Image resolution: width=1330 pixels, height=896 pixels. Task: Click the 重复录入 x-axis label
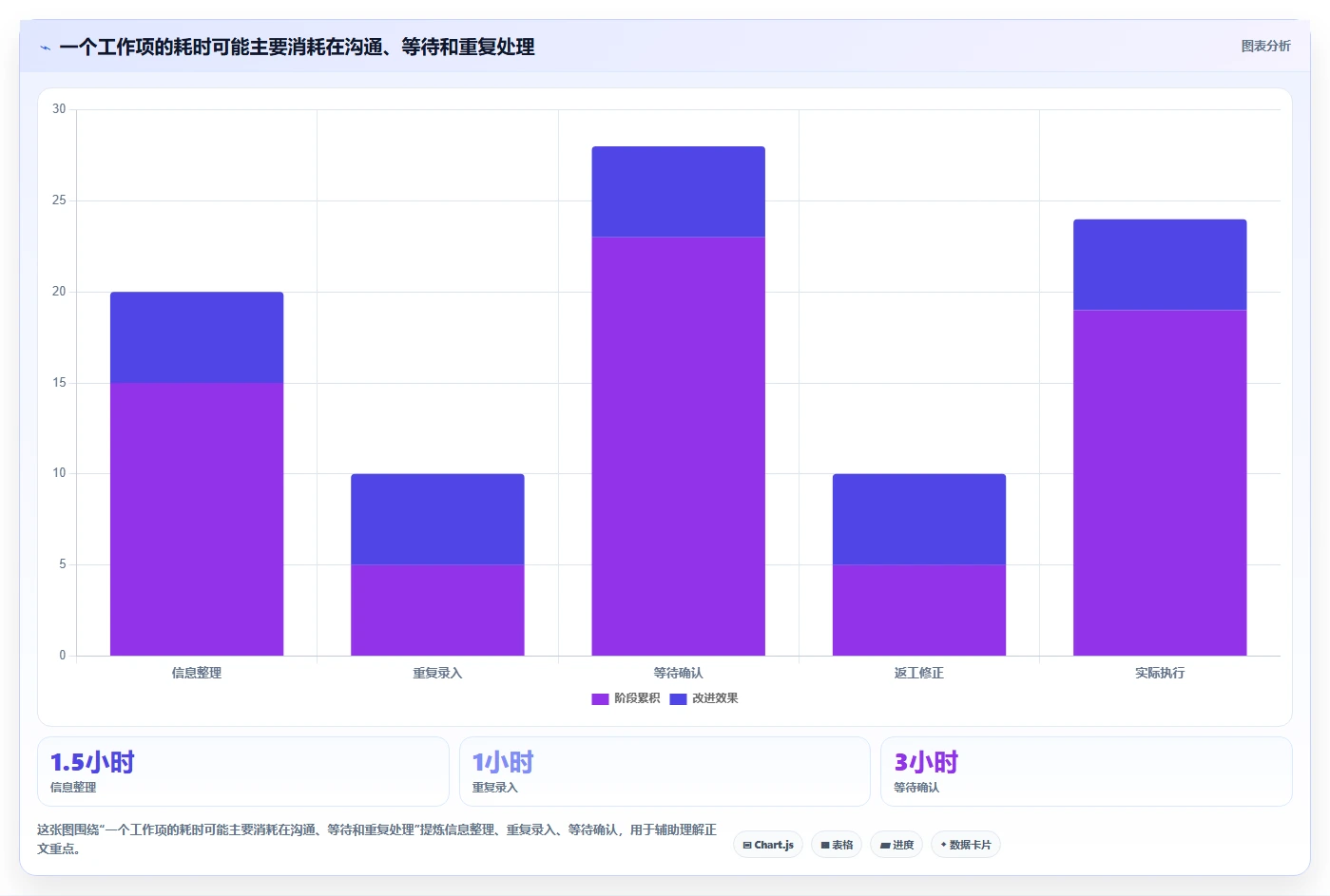437,673
